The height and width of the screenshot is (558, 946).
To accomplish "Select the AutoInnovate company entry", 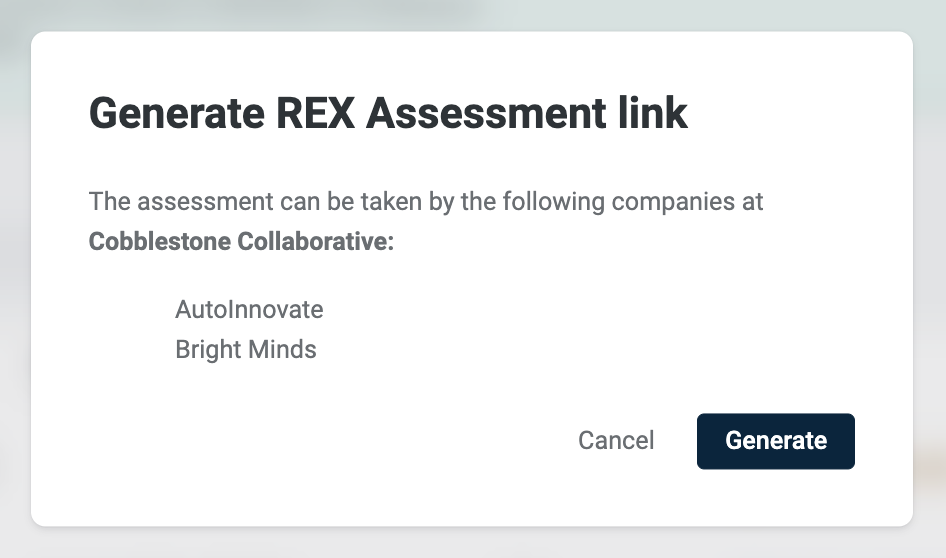I will pyautogui.click(x=249, y=309).
